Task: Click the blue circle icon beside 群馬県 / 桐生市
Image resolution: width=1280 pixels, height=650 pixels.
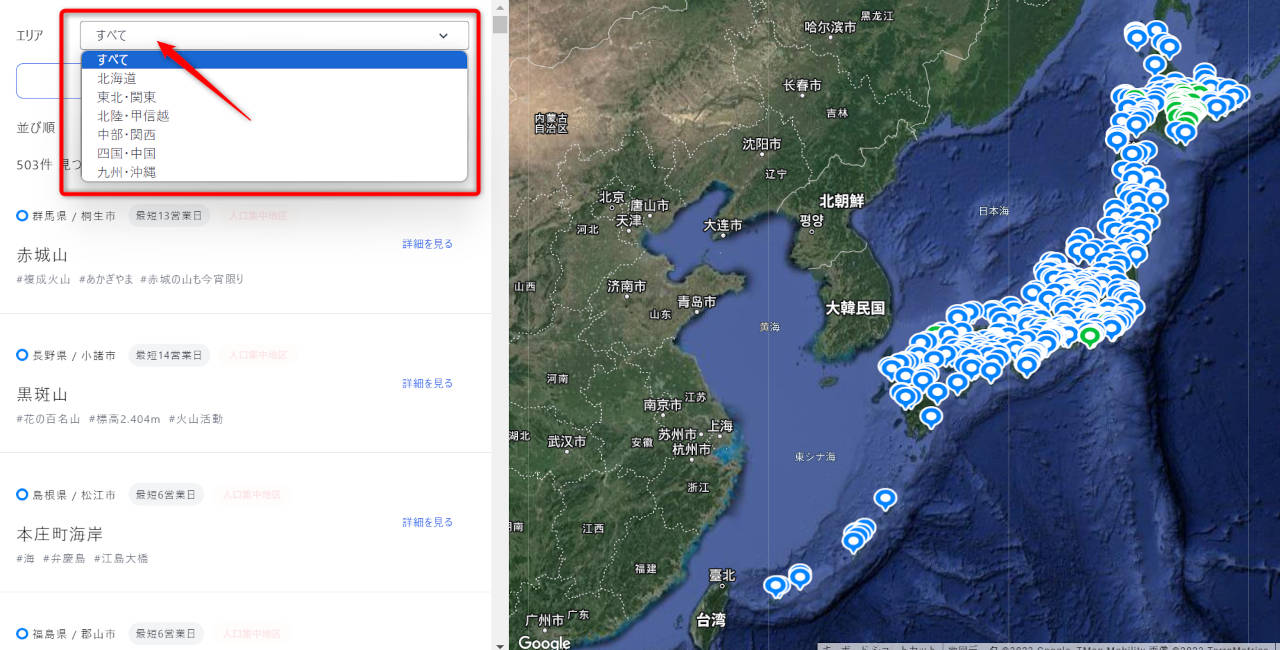Action: (23, 216)
